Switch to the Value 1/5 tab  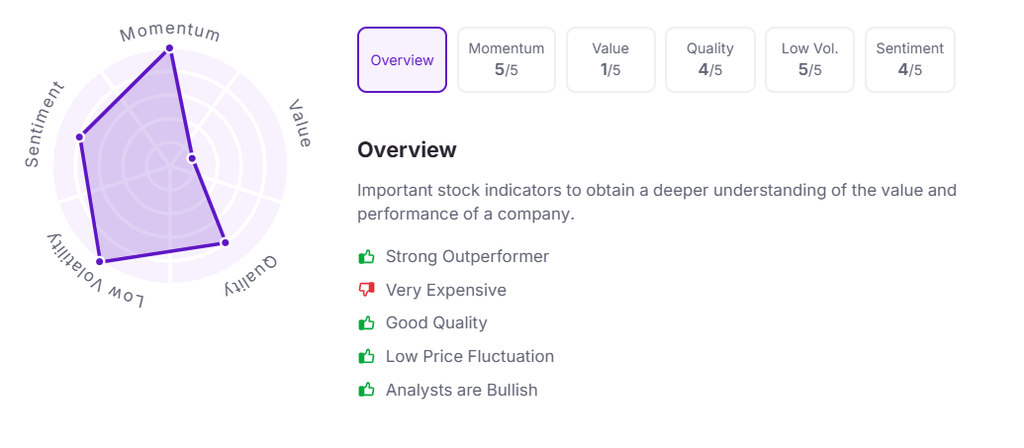(x=610, y=60)
